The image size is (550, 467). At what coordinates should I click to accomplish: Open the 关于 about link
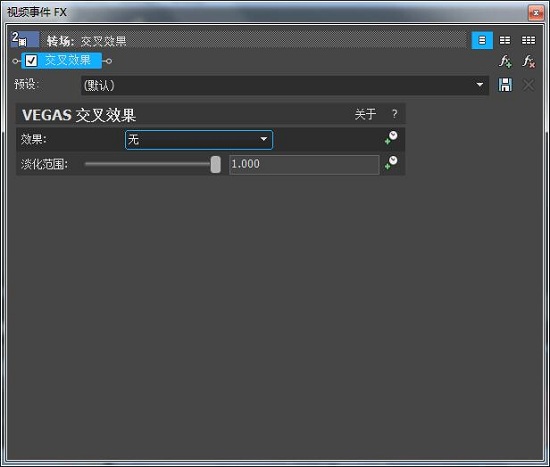(365, 114)
